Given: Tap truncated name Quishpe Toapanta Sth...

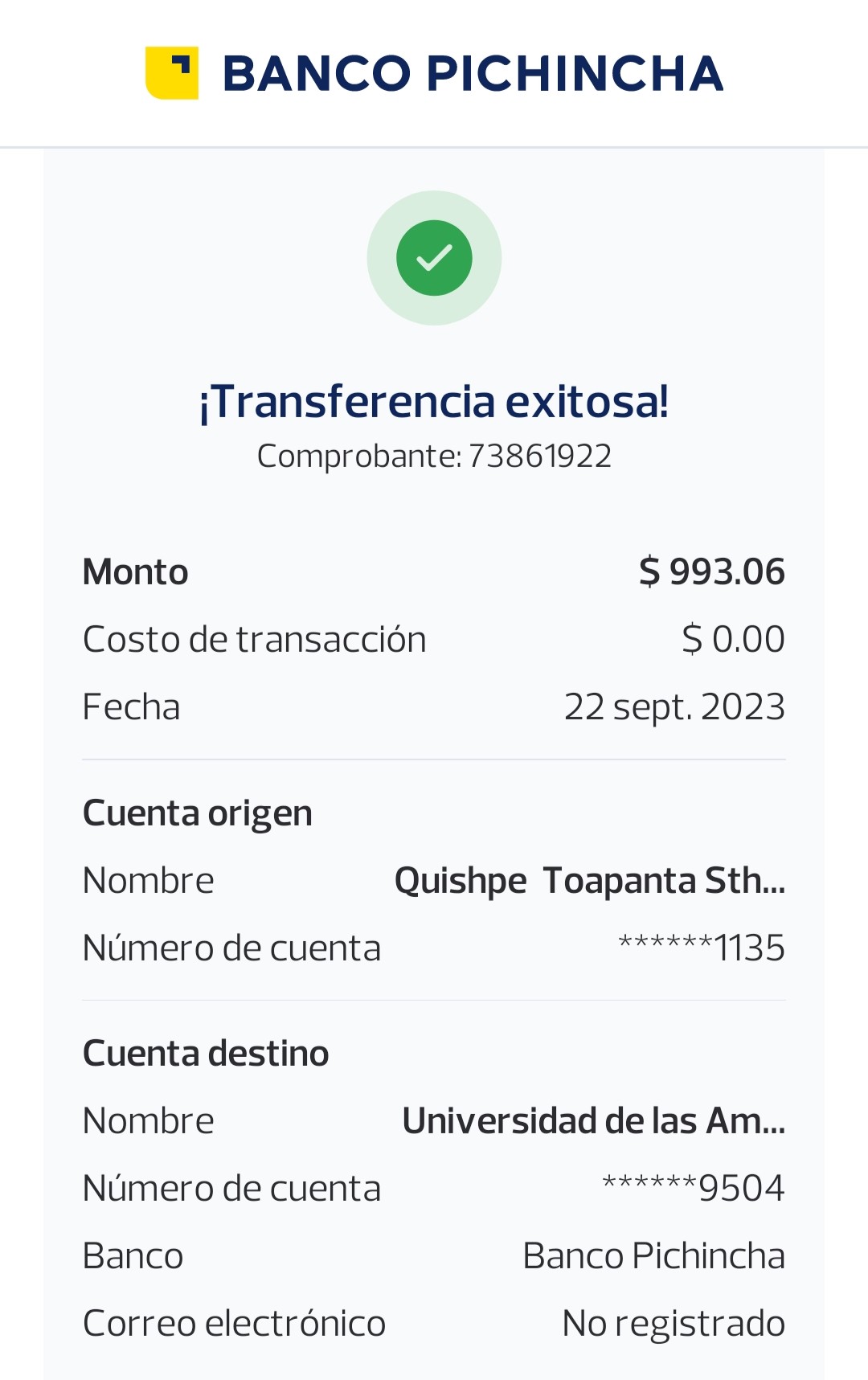Looking at the screenshot, I should (x=589, y=881).
